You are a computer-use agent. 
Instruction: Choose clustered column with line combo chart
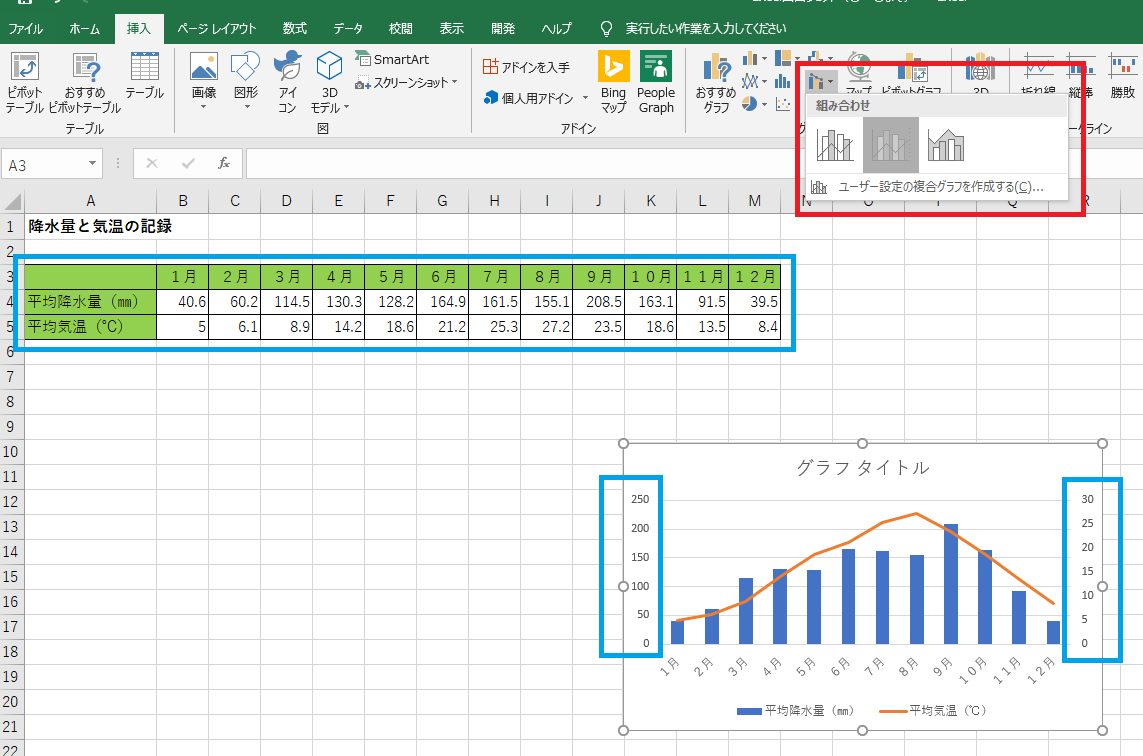pos(835,144)
